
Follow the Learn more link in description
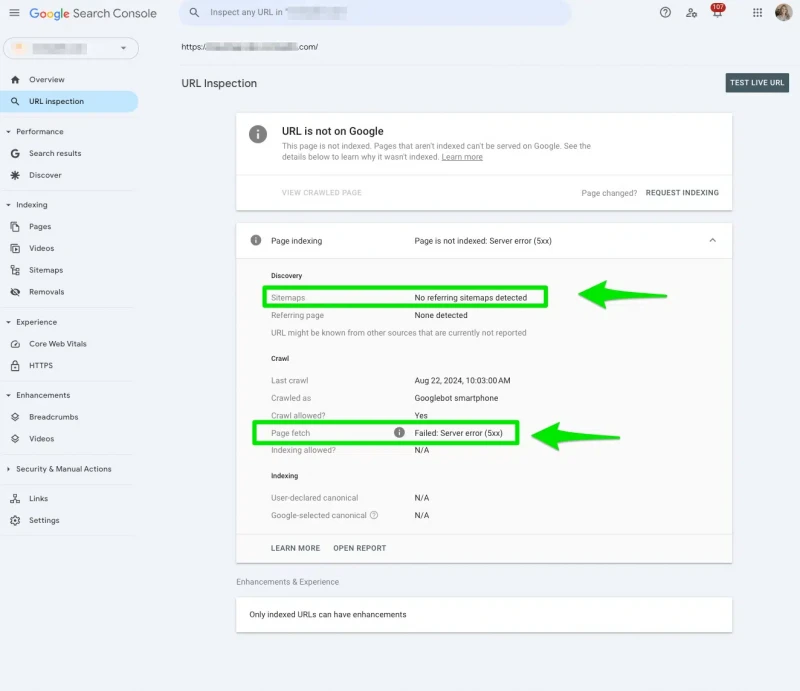pyautogui.click(x=462, y=157)
